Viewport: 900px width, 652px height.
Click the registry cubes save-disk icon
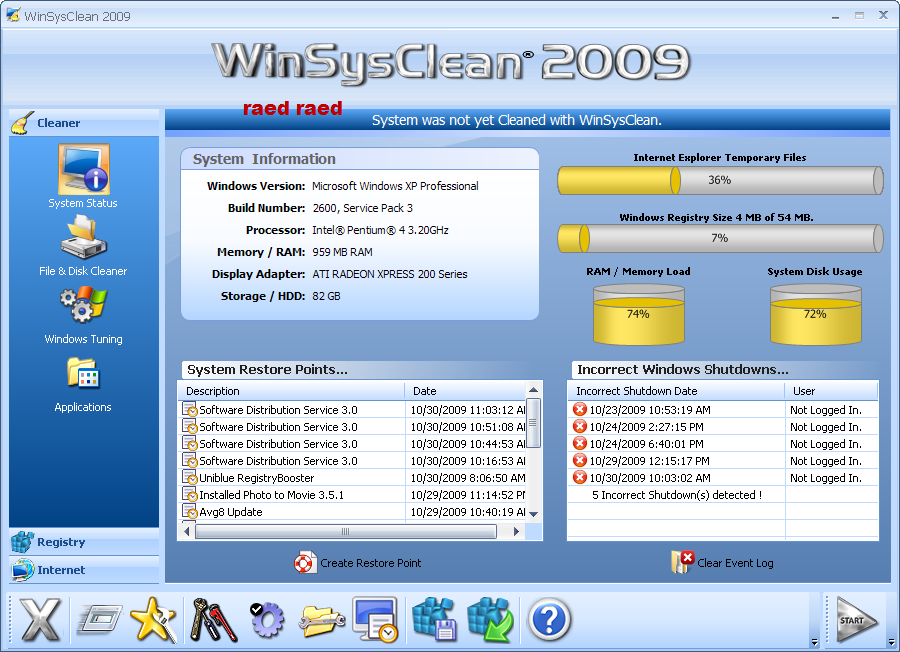coord(435,620)
